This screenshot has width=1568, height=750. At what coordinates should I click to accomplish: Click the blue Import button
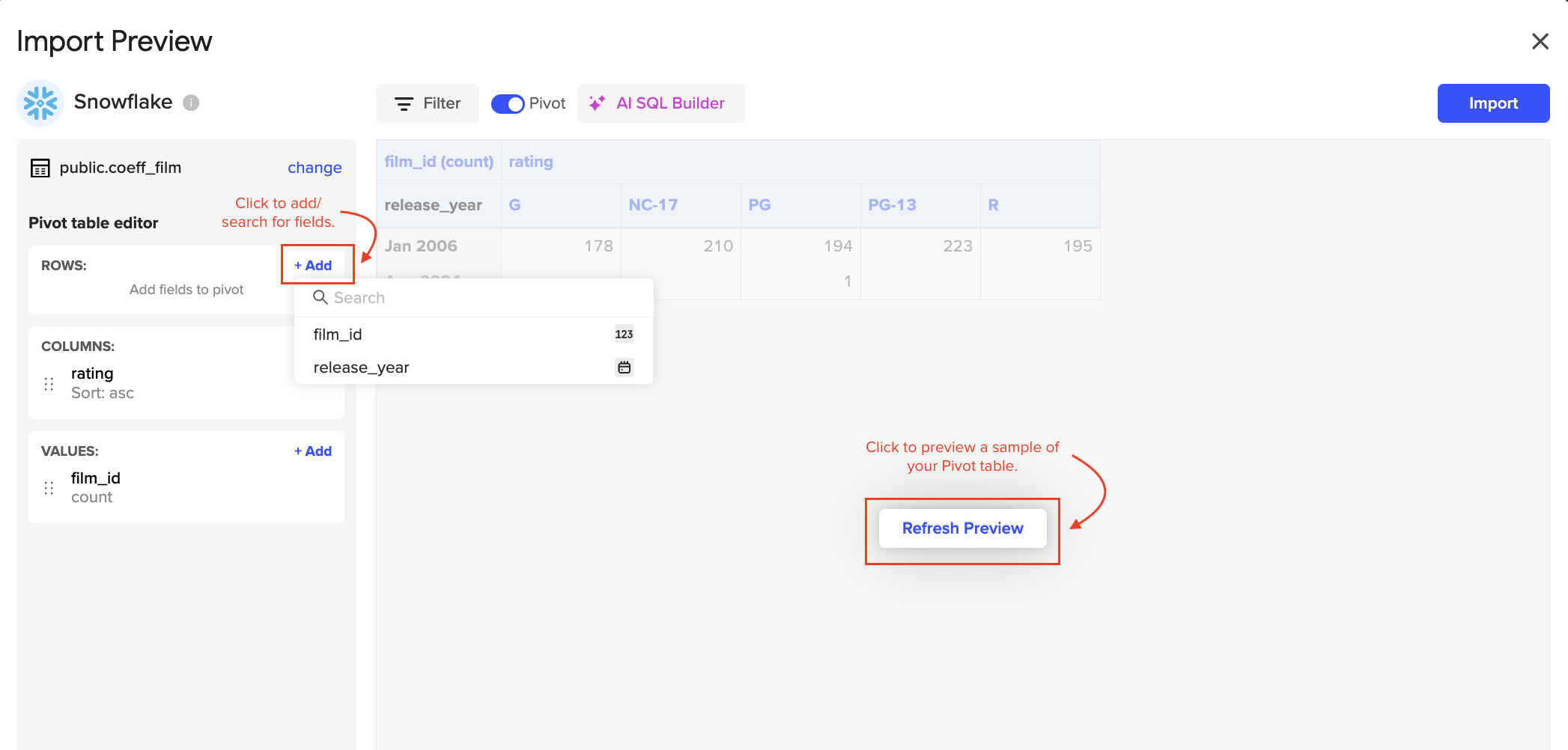coord(1493,103)
